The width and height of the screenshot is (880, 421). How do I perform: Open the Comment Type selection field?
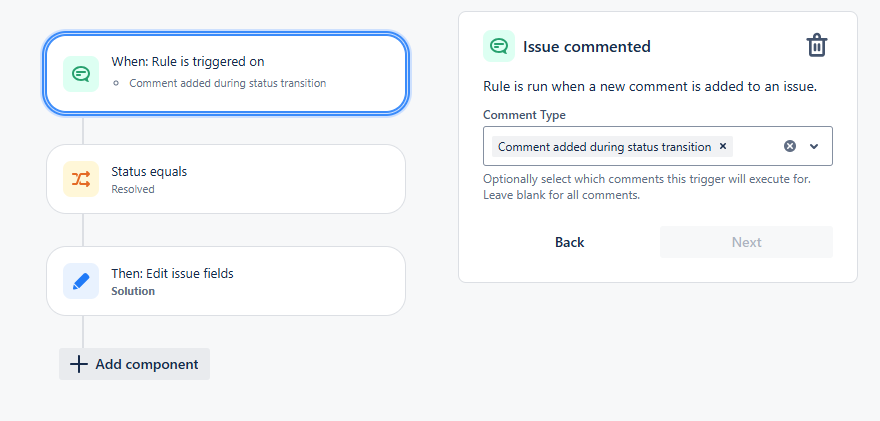click(x=658, y=146)
